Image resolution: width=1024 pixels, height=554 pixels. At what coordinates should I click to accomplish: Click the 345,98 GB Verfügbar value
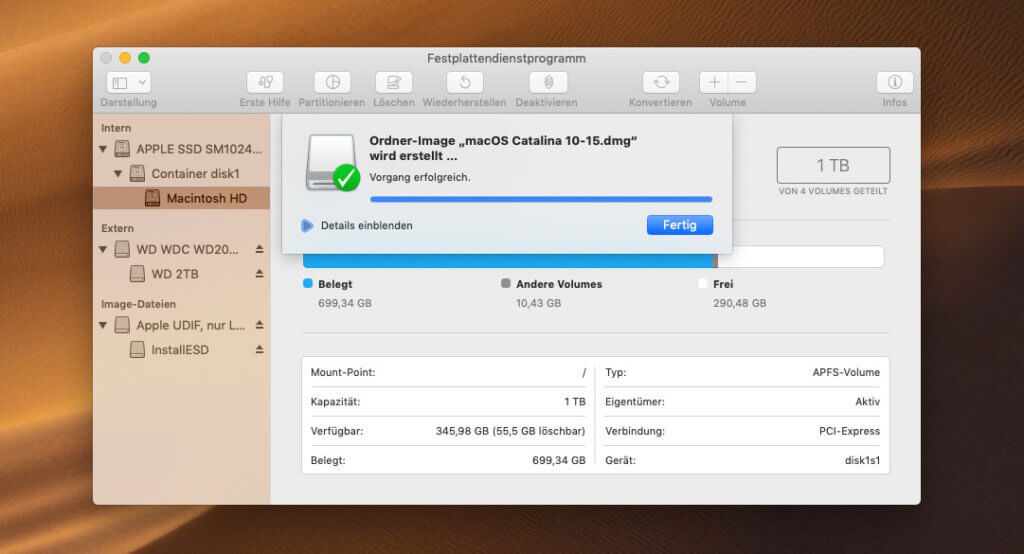[511, 431]
